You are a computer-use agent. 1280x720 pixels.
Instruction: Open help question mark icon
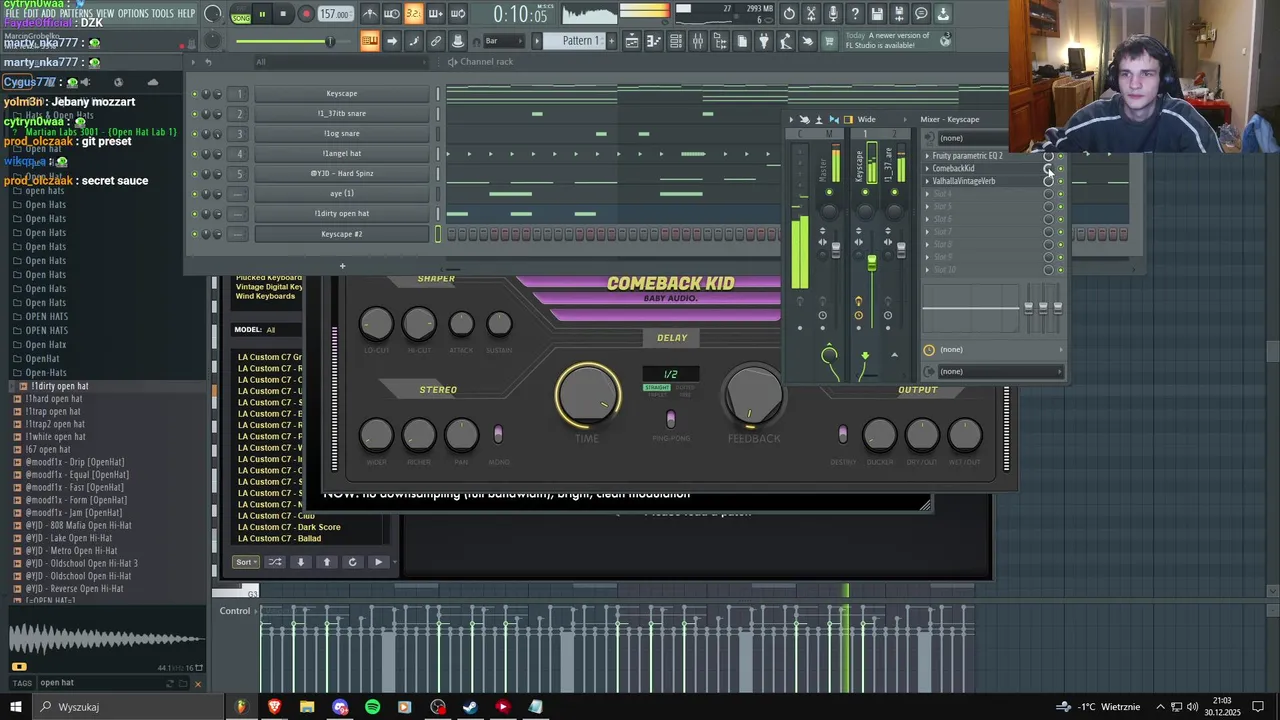click(x=855, y=14)
